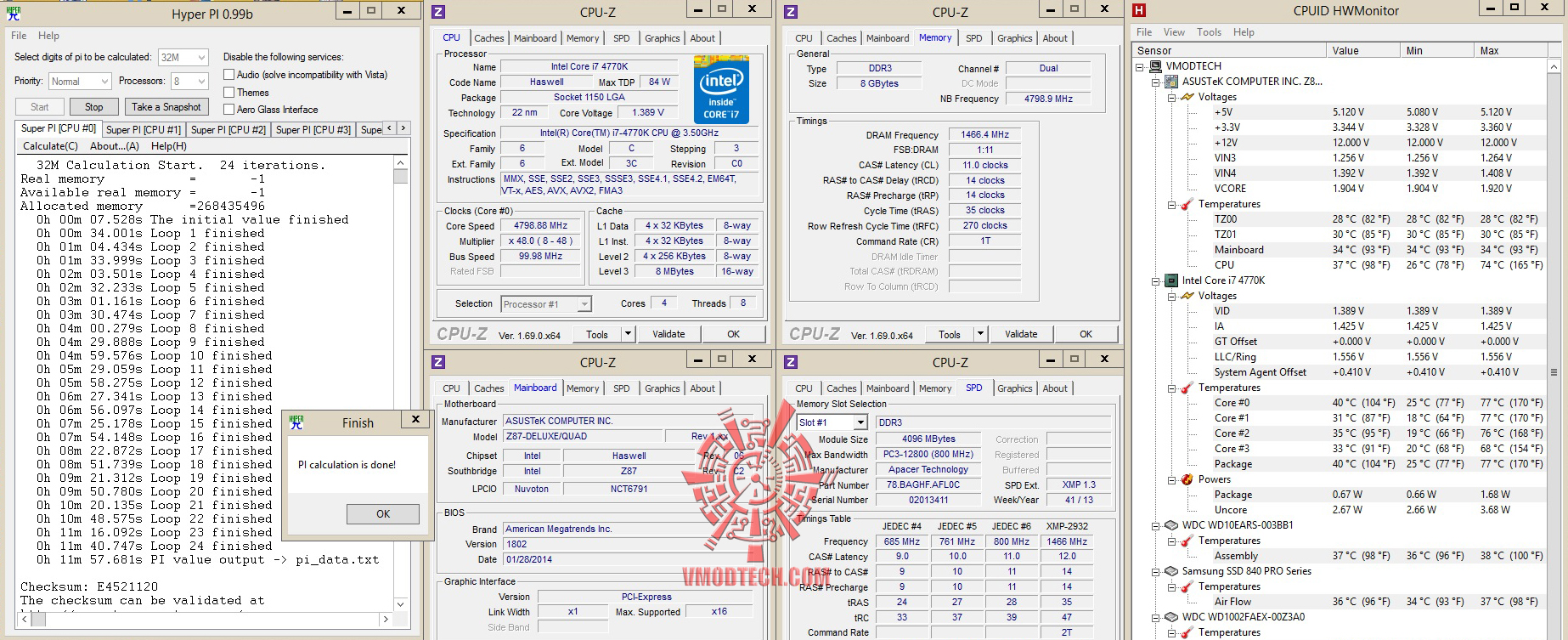Viewport: 1568px width, 640px height.
Task: Click the Z logo of the CPU-Z Memory timings window
Action: (x=791, y=11)
